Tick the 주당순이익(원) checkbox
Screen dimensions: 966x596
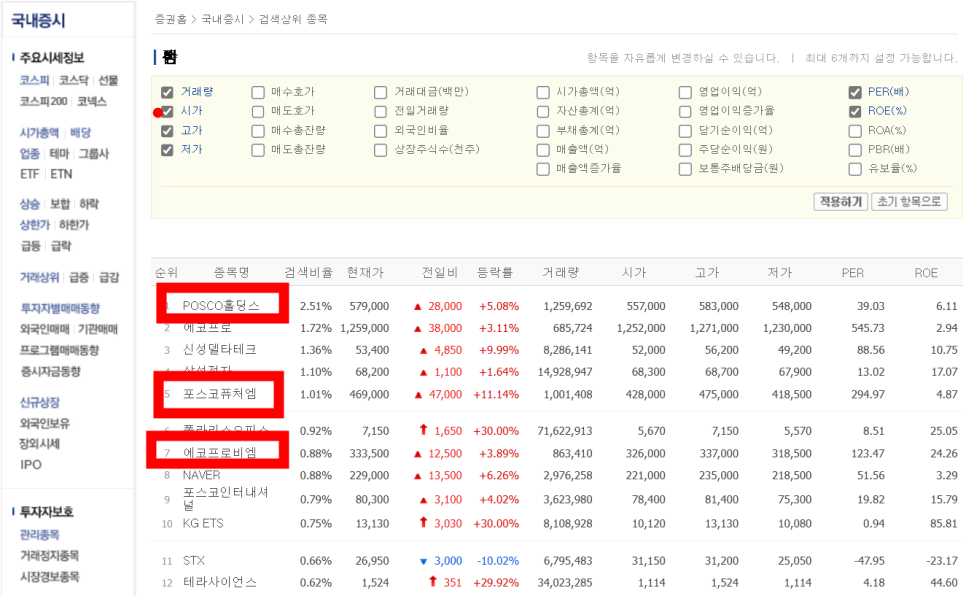tap(685, 150)
